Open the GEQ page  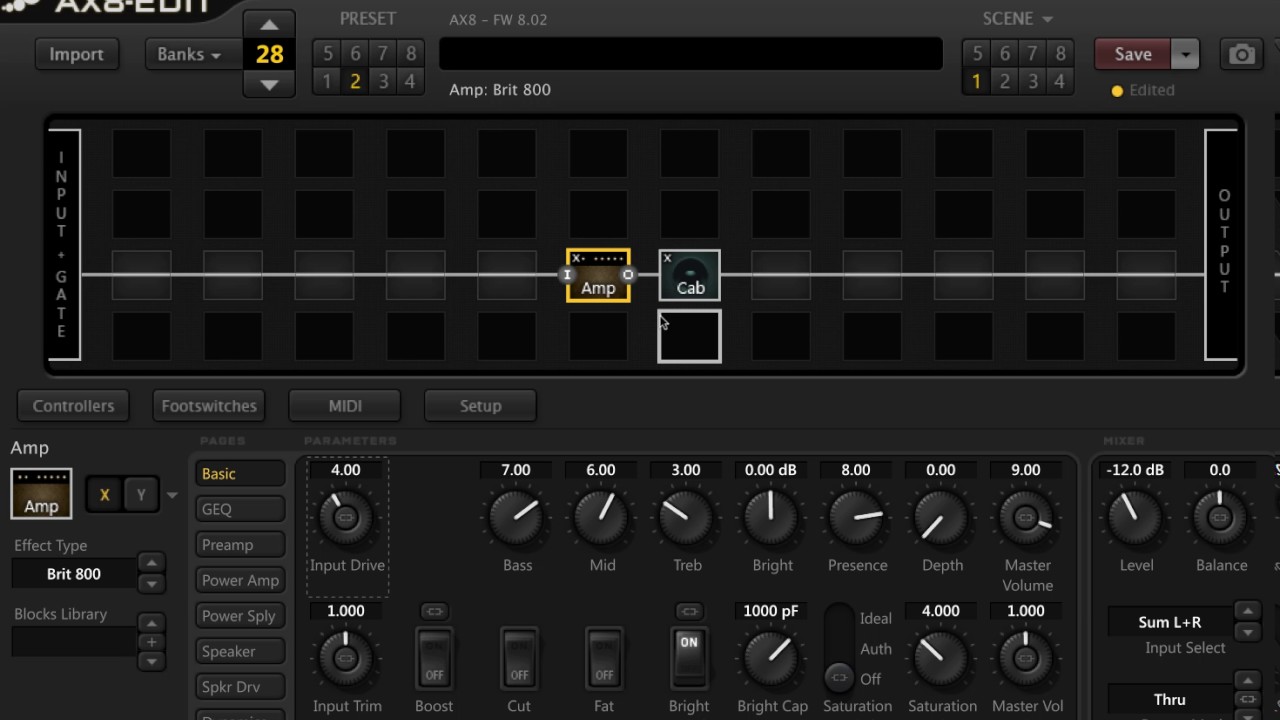coord(240,509)
